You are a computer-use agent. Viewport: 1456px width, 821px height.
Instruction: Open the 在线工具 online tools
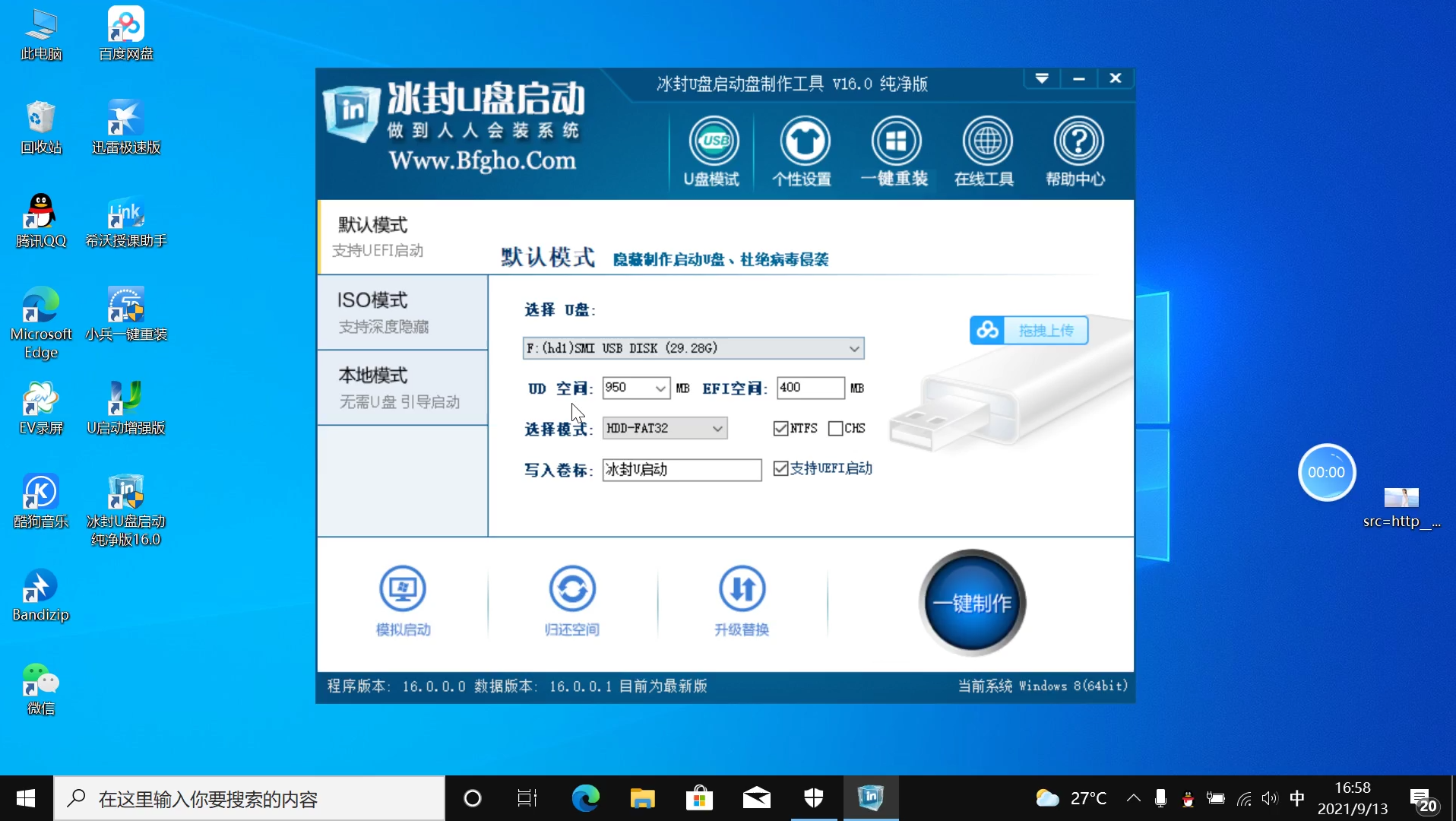click(986, 151)
